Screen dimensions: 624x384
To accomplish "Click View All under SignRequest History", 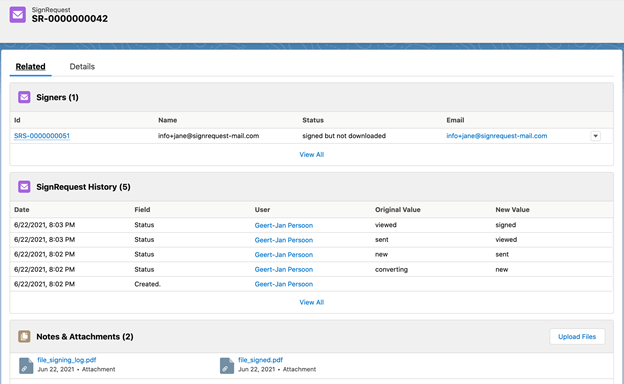I will click(312, 302).
